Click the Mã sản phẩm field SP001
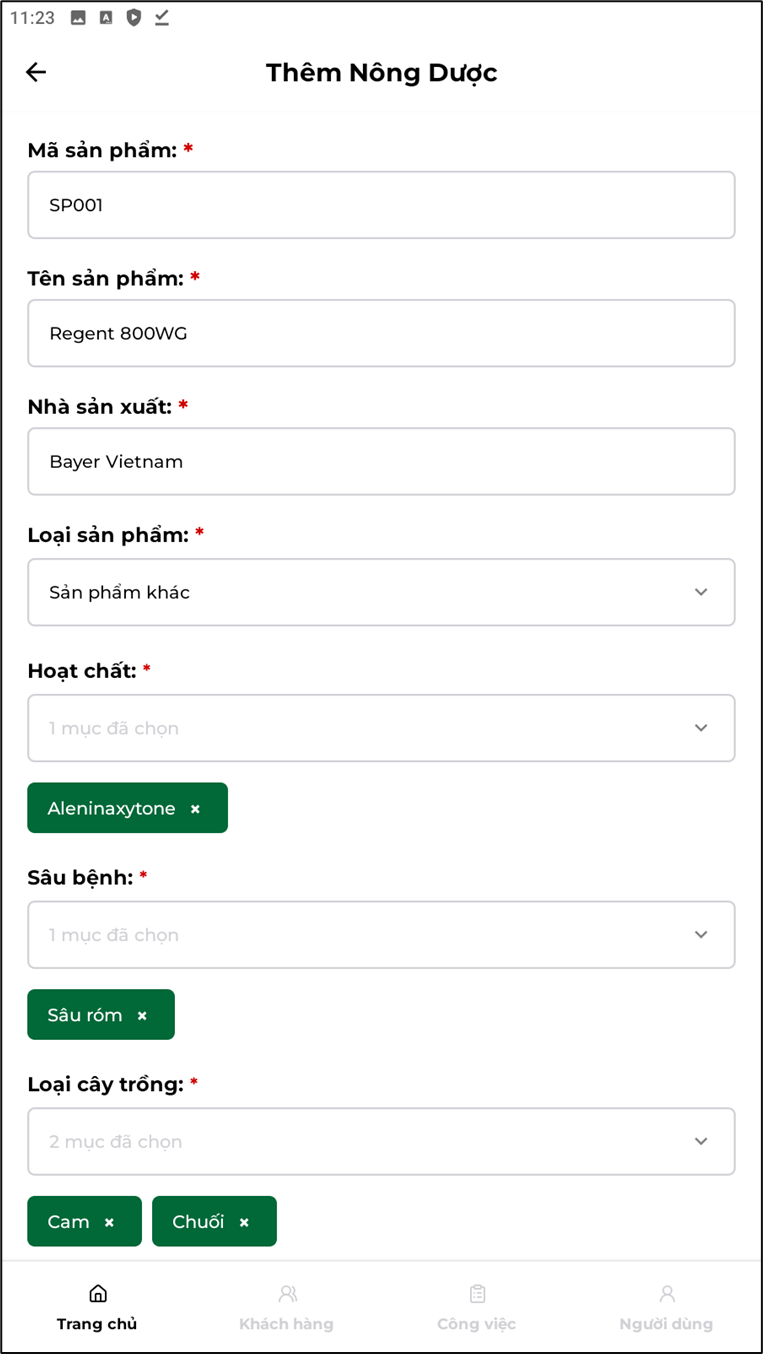763x1354 pixels. click(x=381, y=205)
